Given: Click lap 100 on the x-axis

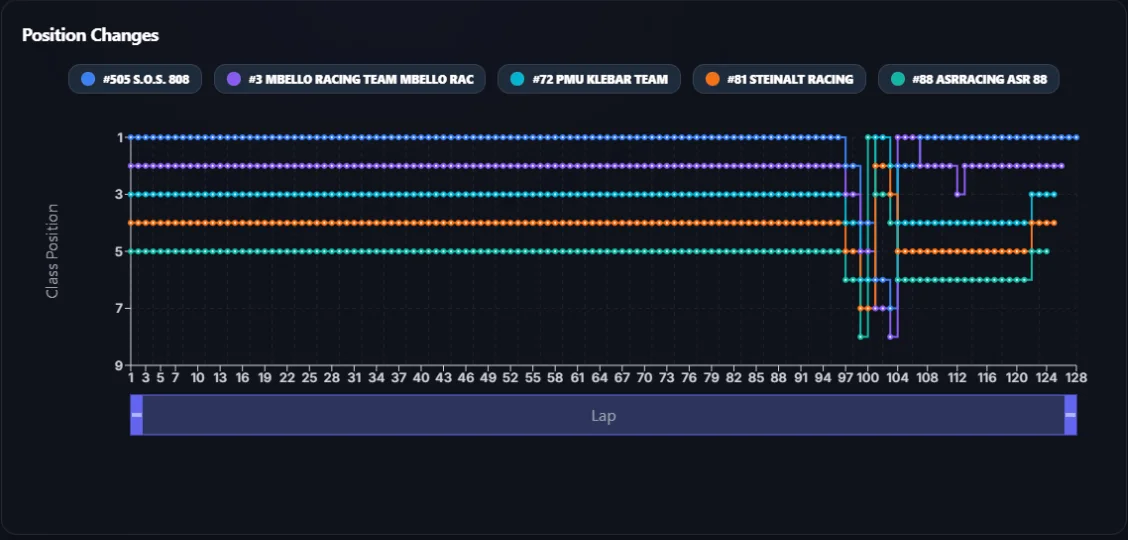Looking at the screenshot, I should tap(868, 377).
